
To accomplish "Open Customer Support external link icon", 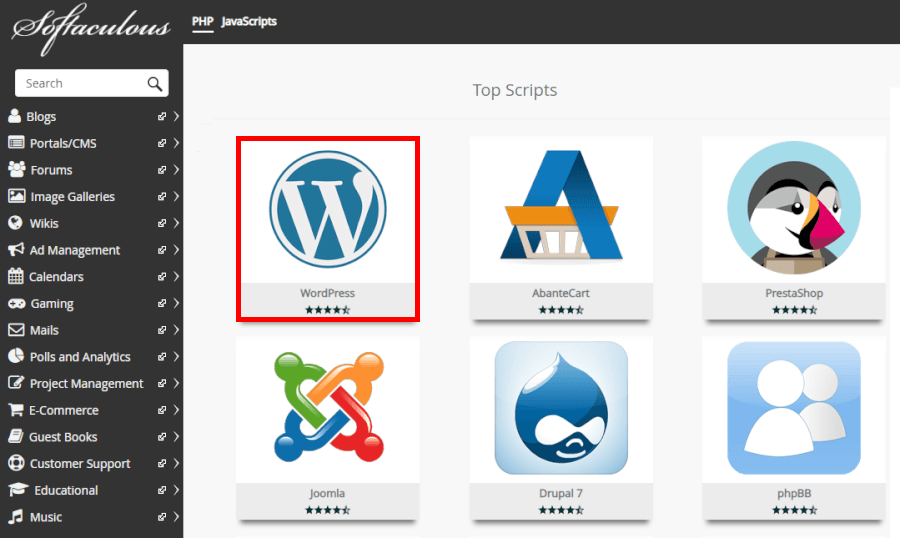I will (x=162, y=463).
